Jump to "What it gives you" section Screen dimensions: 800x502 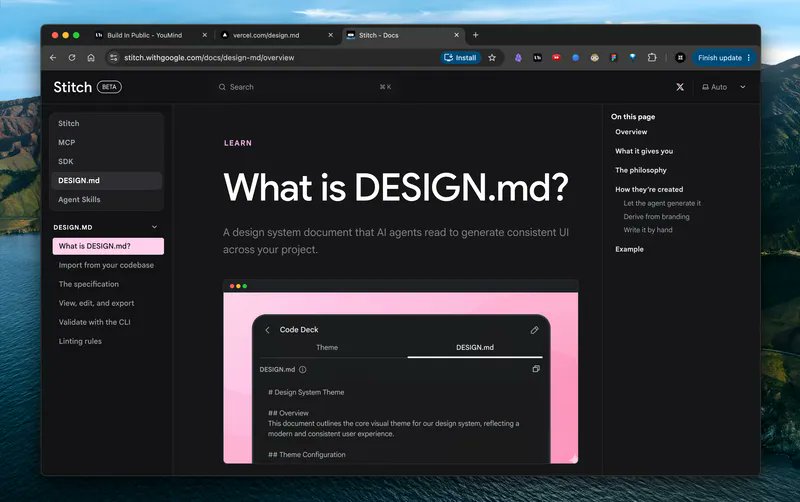[x=644, y=151]
